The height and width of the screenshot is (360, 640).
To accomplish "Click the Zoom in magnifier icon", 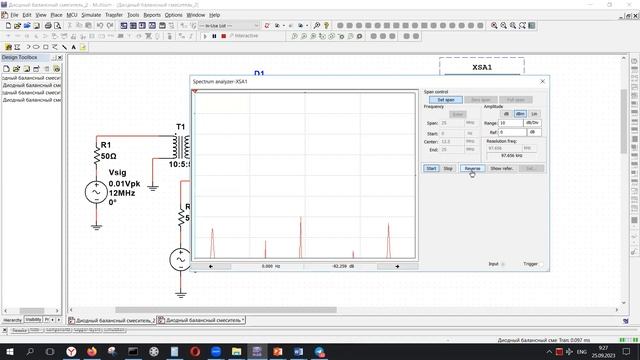I will coord(494,26).
